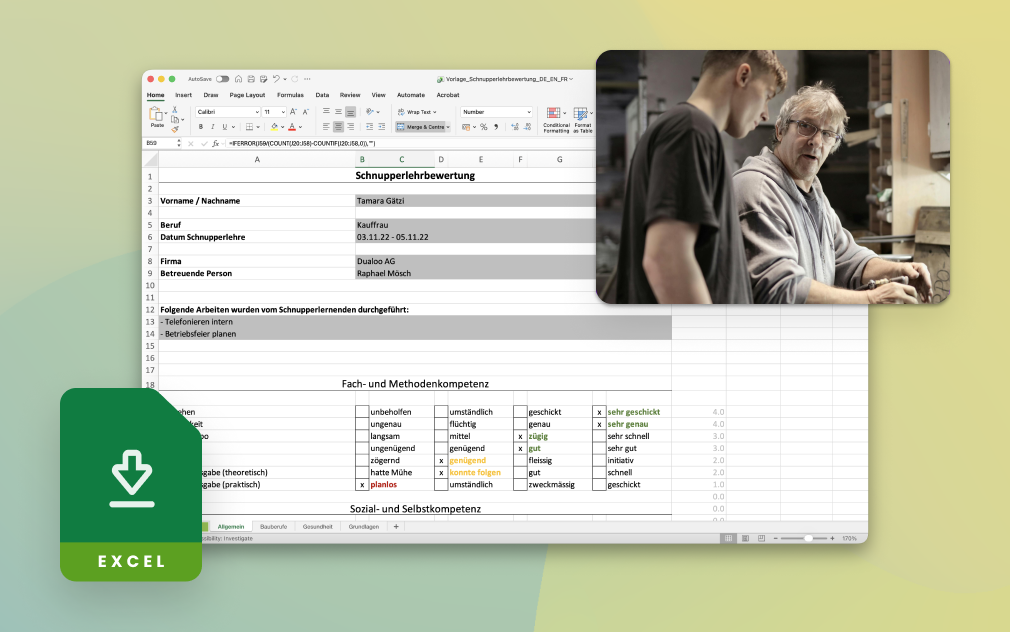Expand the Wrap Text dropdown arrow
Image resolution: width=1010 pixels, height=632 pixels.
tap(435, 112)
